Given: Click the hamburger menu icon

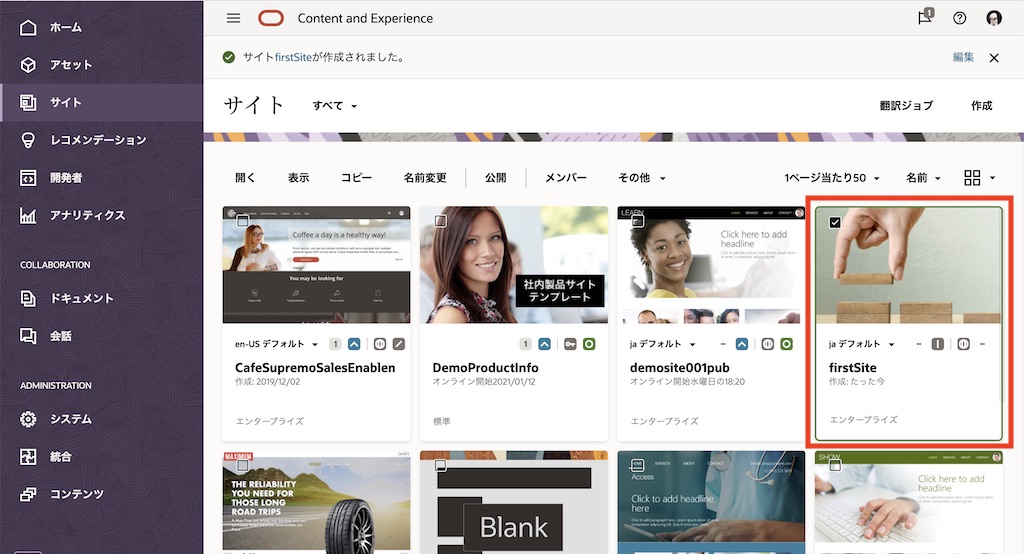Looking at the screenshot, I should (x=234, y=18).
